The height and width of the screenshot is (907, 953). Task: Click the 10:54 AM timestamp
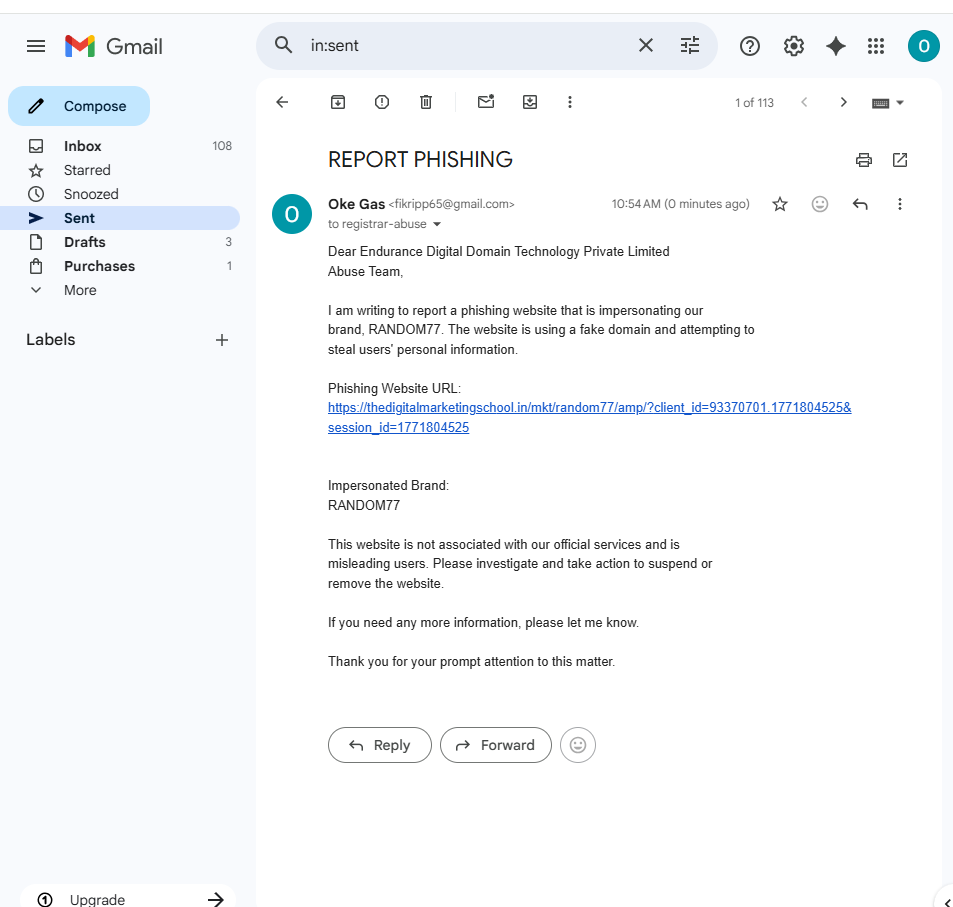tap(680, 204)
